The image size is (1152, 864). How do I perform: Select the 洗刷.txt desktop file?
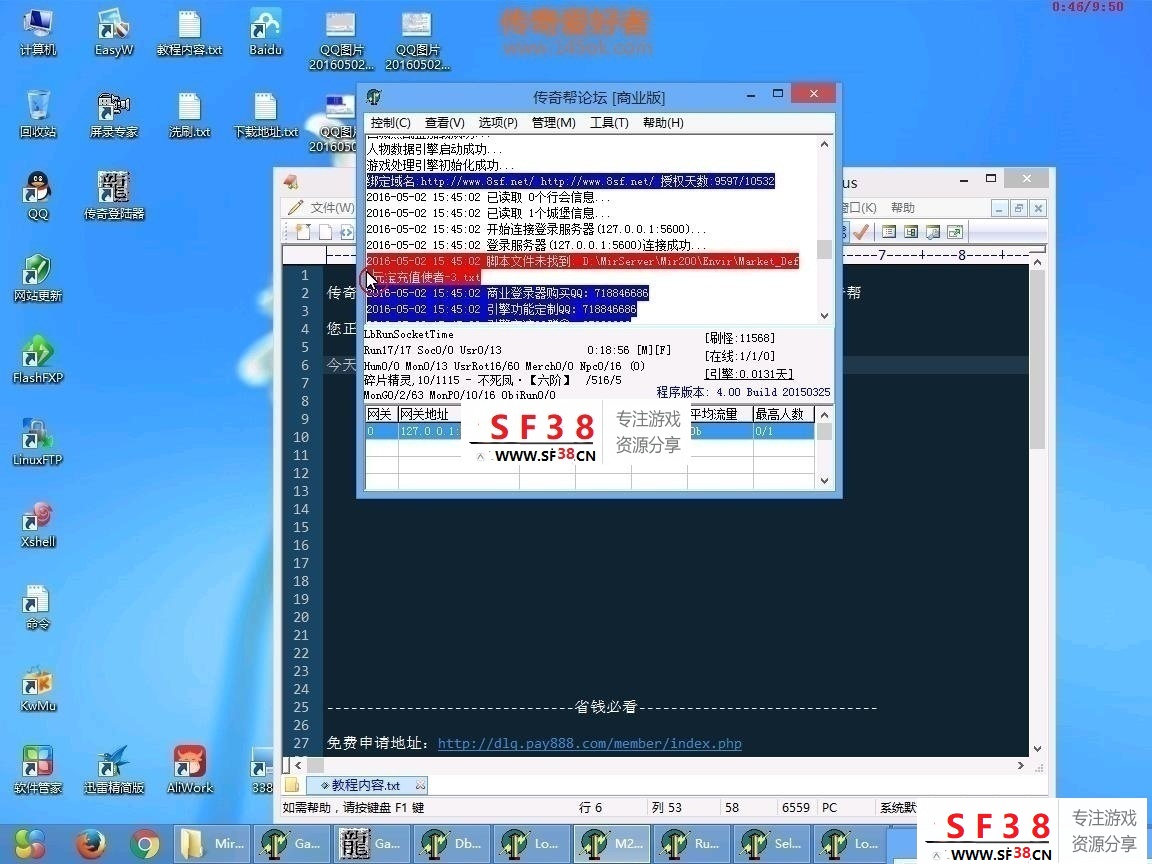pos(190,115)
